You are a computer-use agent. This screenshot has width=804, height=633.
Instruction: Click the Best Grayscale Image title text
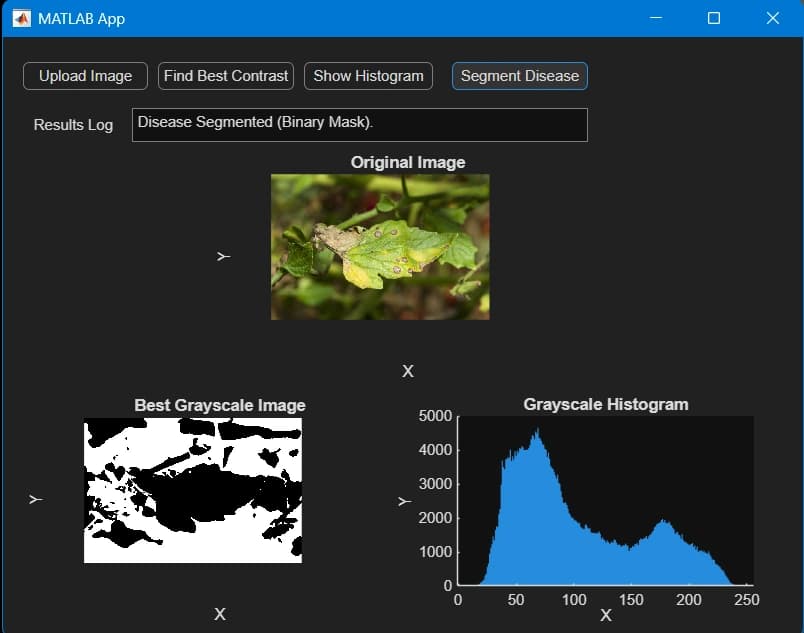220,405
